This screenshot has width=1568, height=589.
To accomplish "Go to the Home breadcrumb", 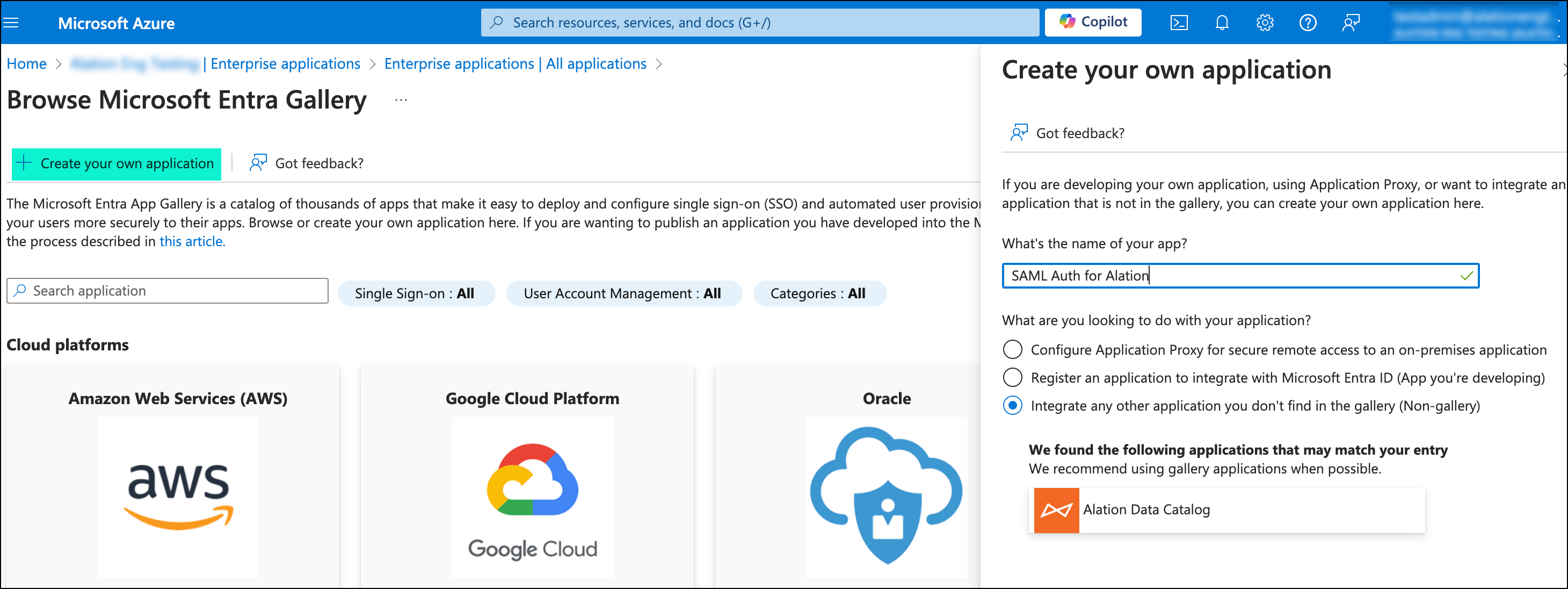I will tap(27, 64).
